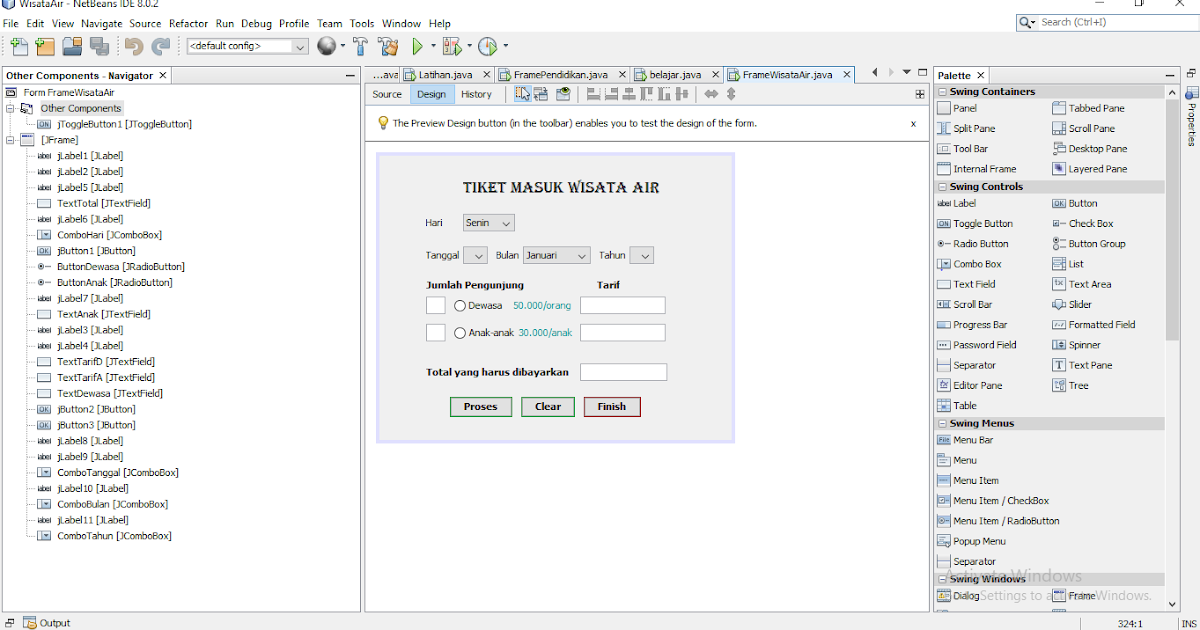Open the Refactor menu

coord(188,23)
